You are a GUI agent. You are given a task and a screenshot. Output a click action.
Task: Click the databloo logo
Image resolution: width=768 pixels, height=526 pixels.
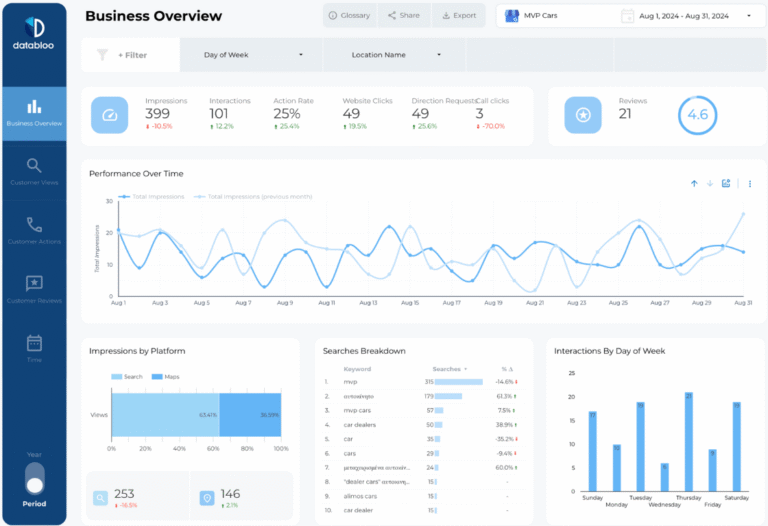click(34, 33)
